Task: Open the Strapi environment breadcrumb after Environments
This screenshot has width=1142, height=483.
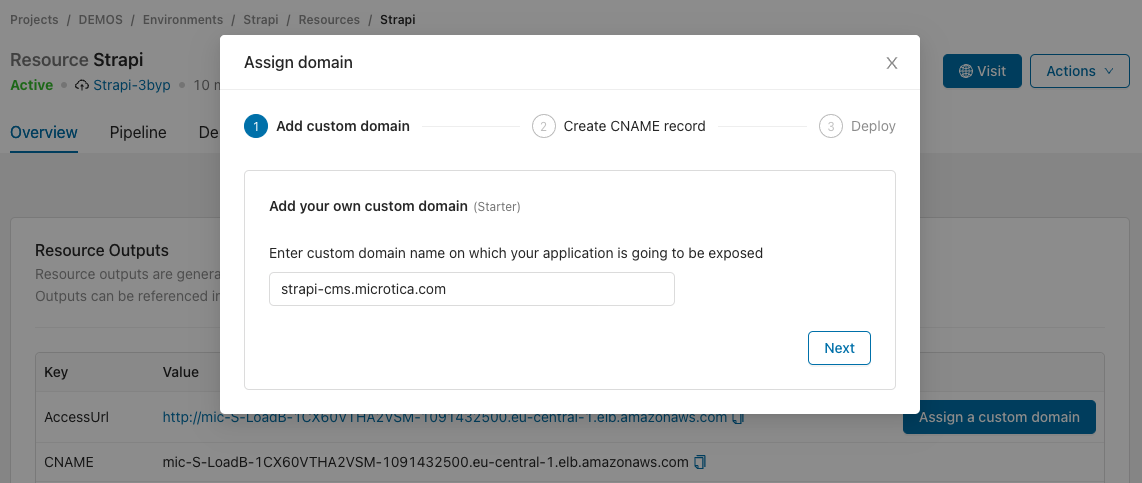Action: click(x=261, y=20)
